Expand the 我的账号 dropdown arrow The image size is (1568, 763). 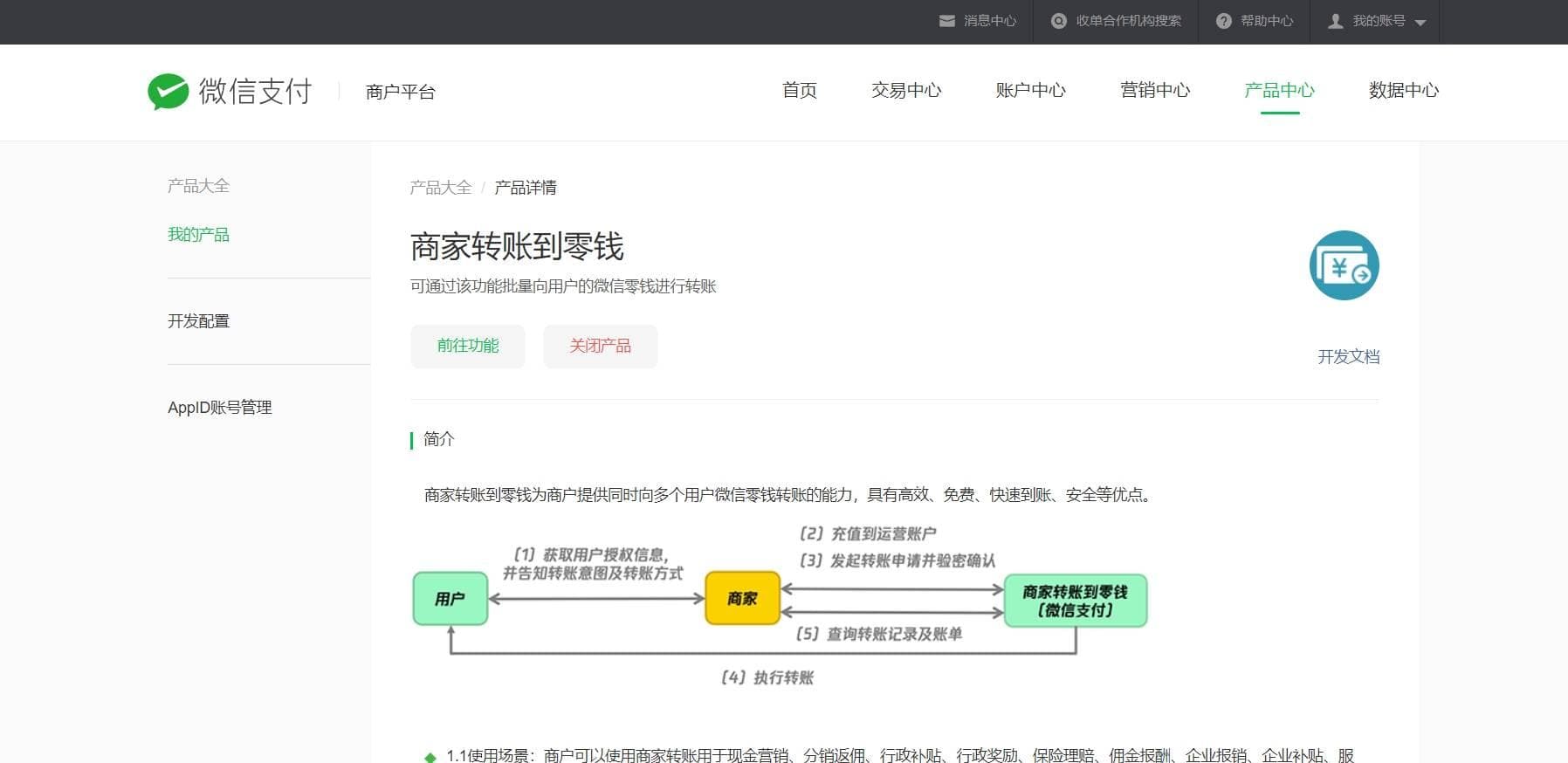pos(1420,23)
